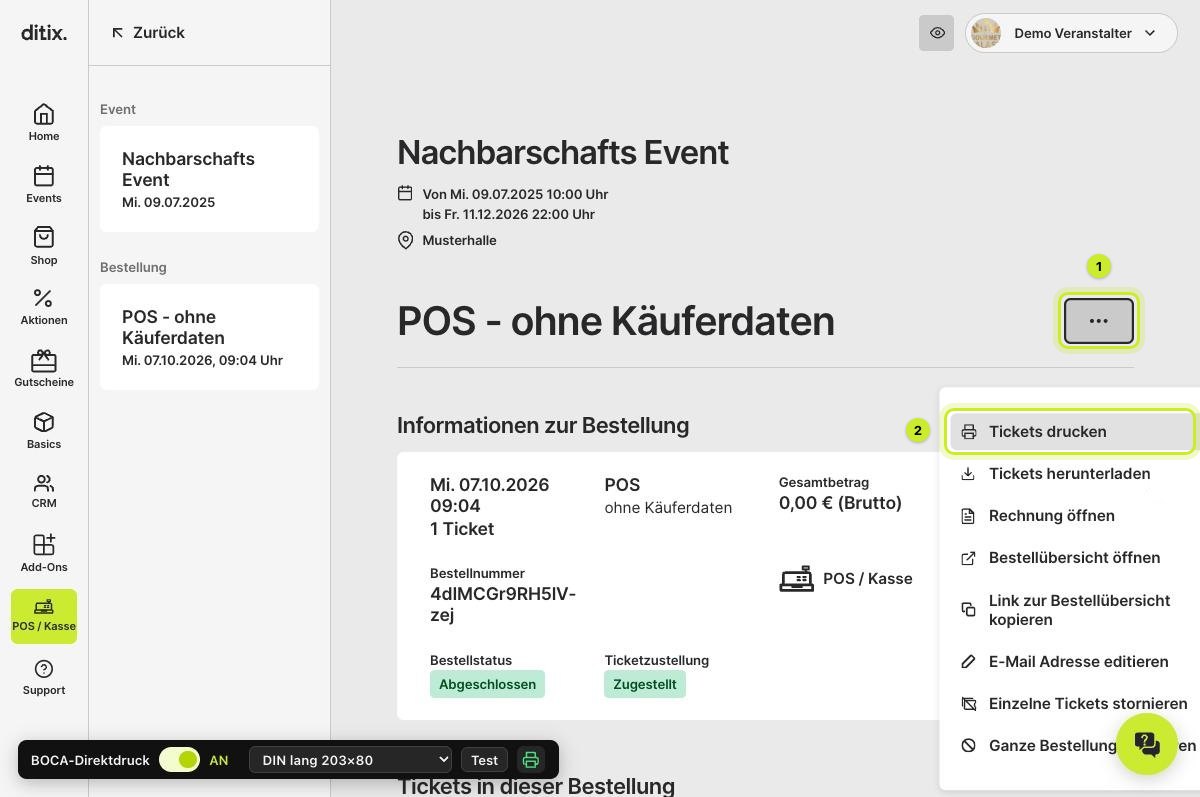1200x797 pixels.
Task: Choose Tickets drucken from menu
Action: (1072, 432)
